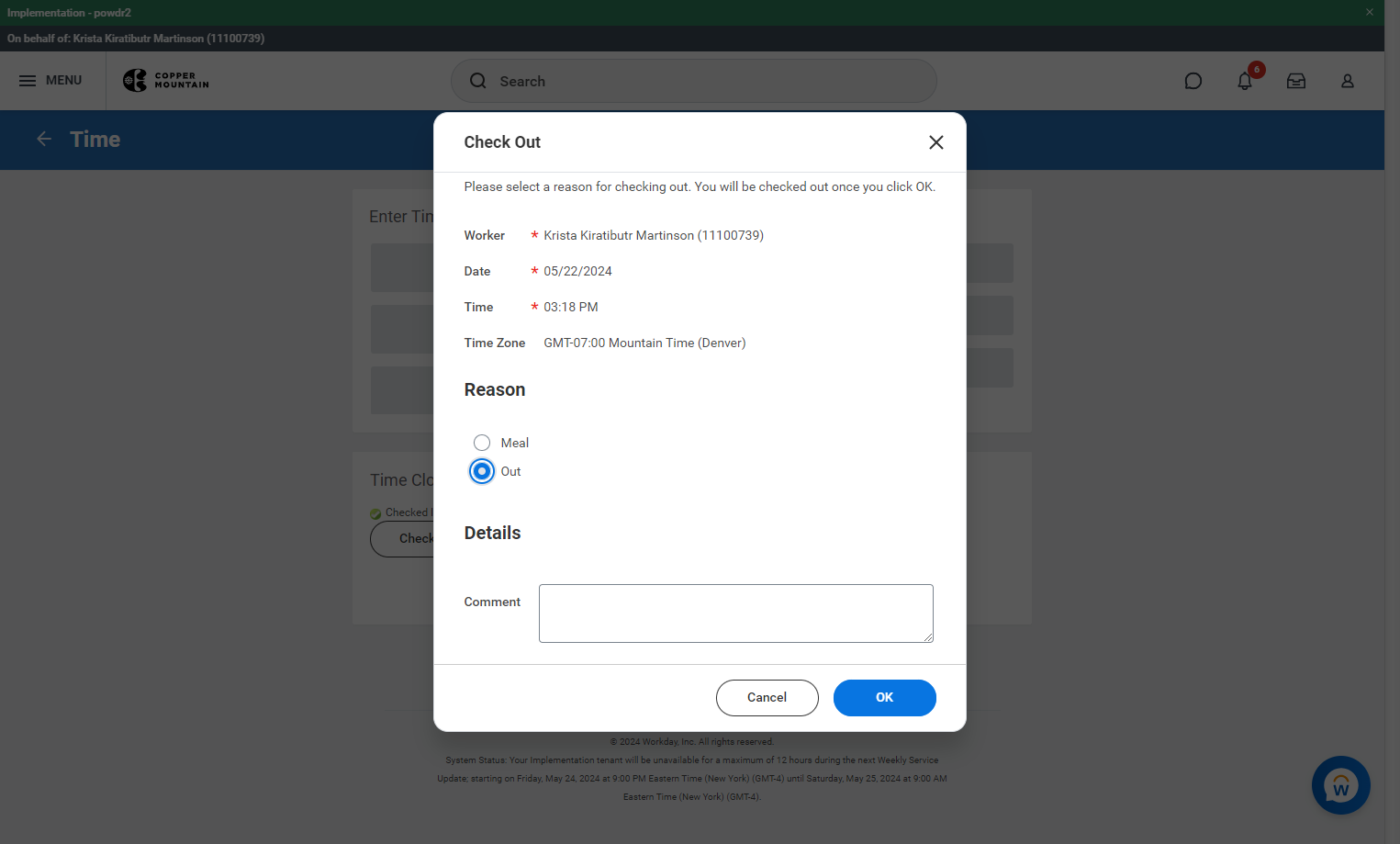
Task: Select the Meal reason radio button
Action: click(x=482, y=443)
